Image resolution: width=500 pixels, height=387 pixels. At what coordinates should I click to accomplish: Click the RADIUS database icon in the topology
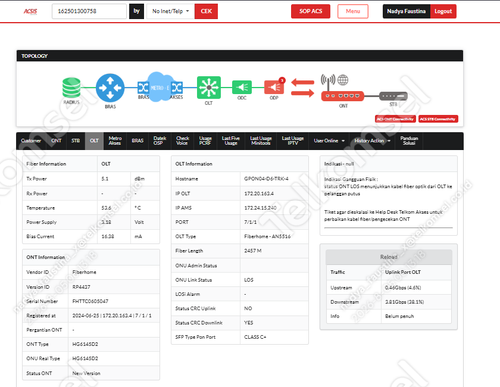click(71, 87)
